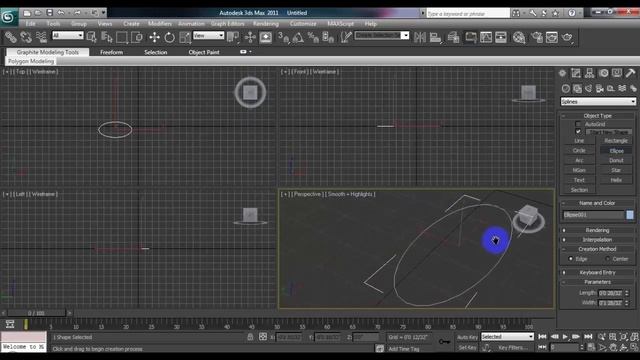Screen dimensions: 640x360
Task: Click the Circle spline button
Action: point(579,151)
